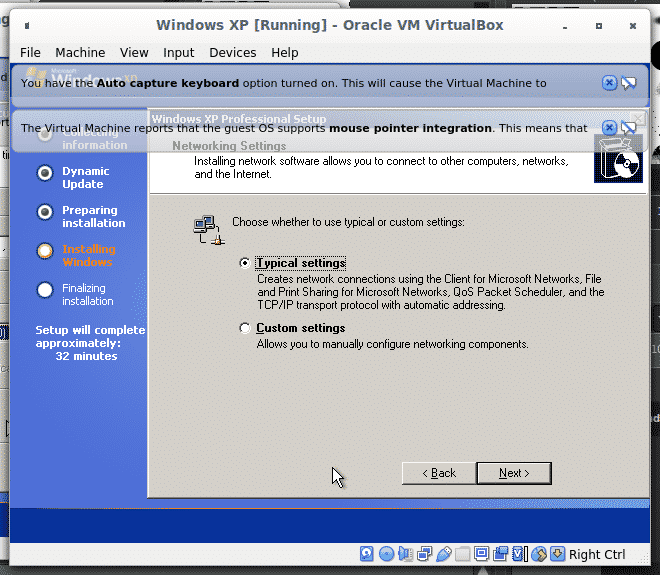
Task: Click the video capture status icon
Action: point(500,554)
